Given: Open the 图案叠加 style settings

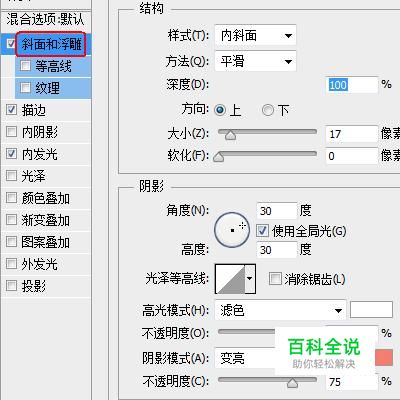Looking at the screenshot, I should (46, 242).
